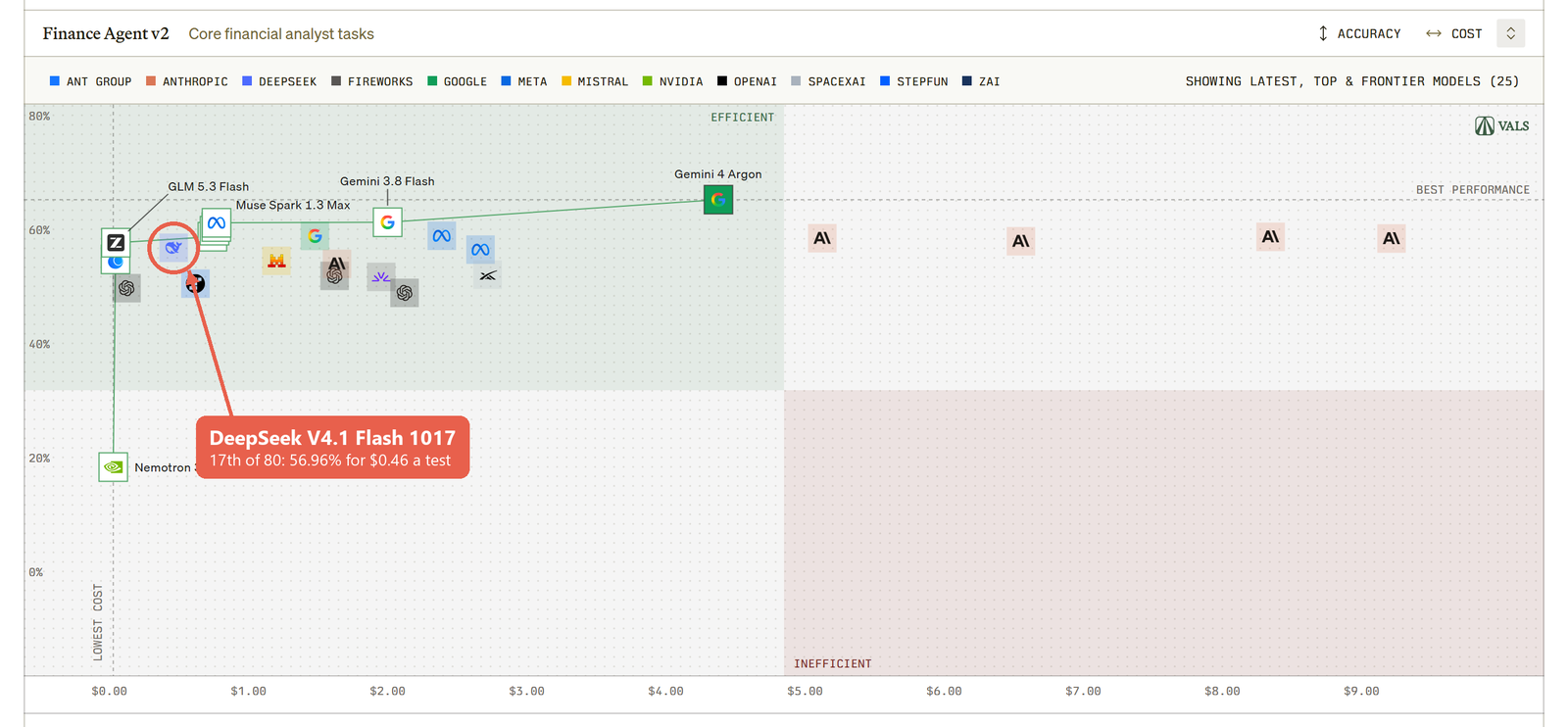Click the "Muse Spark 1.3 Max" label

(293, 205)
